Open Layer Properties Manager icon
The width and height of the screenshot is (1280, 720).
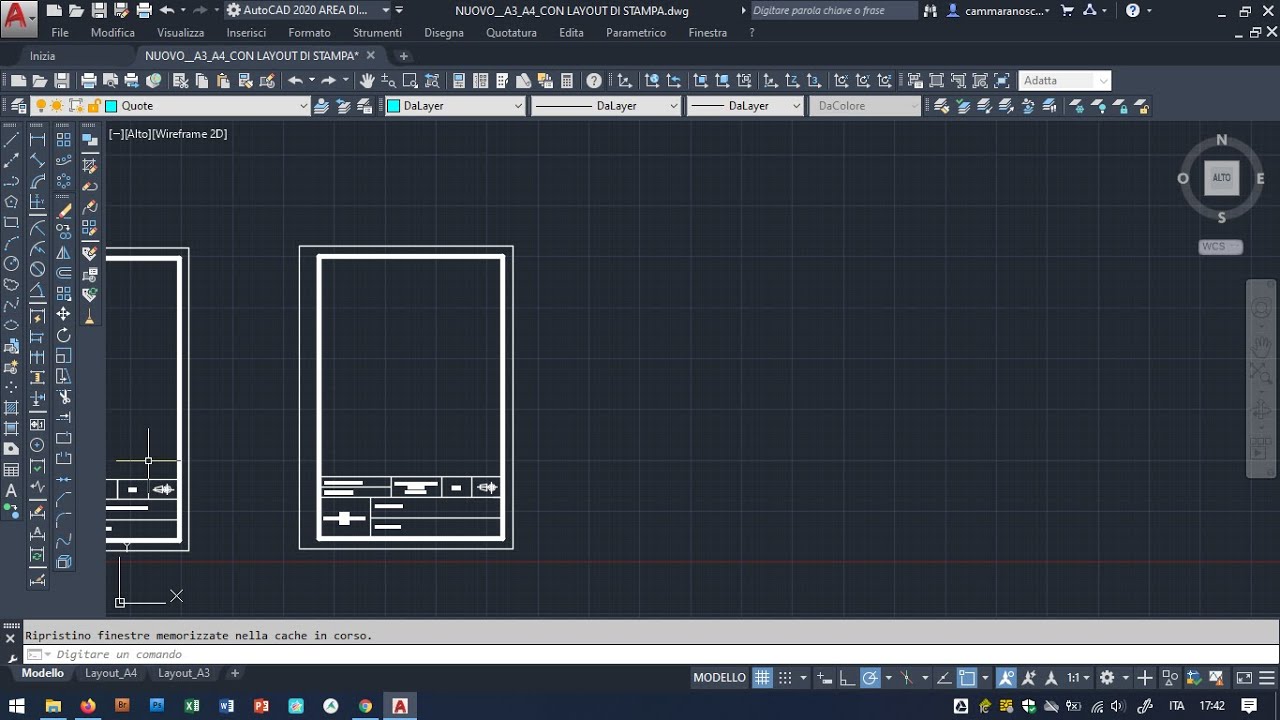coord(18,106)
